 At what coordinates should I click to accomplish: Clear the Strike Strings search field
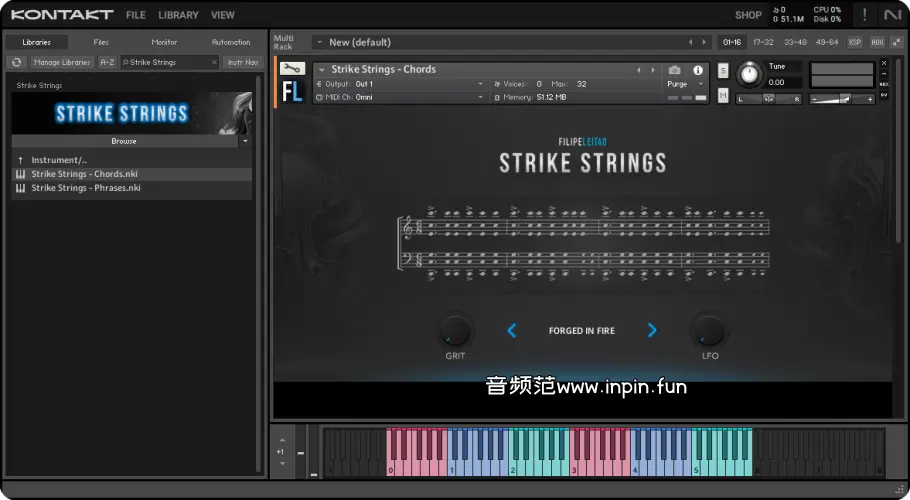[x=214, y=62]
